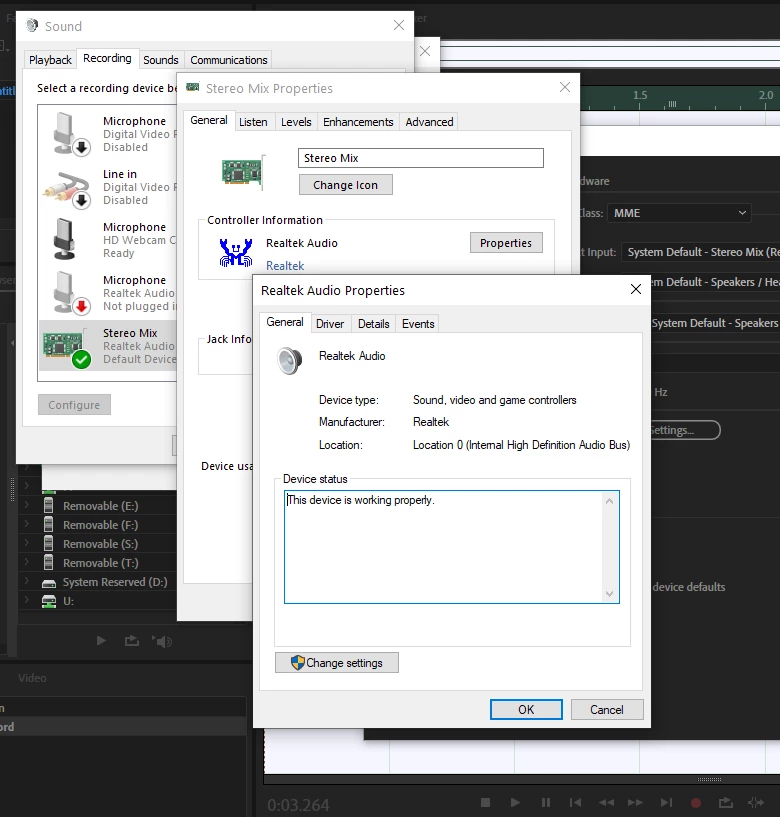Click the 1.5 mark on the timeline ruler
Viewport: 780px width, 817px height.
(640, 96)
